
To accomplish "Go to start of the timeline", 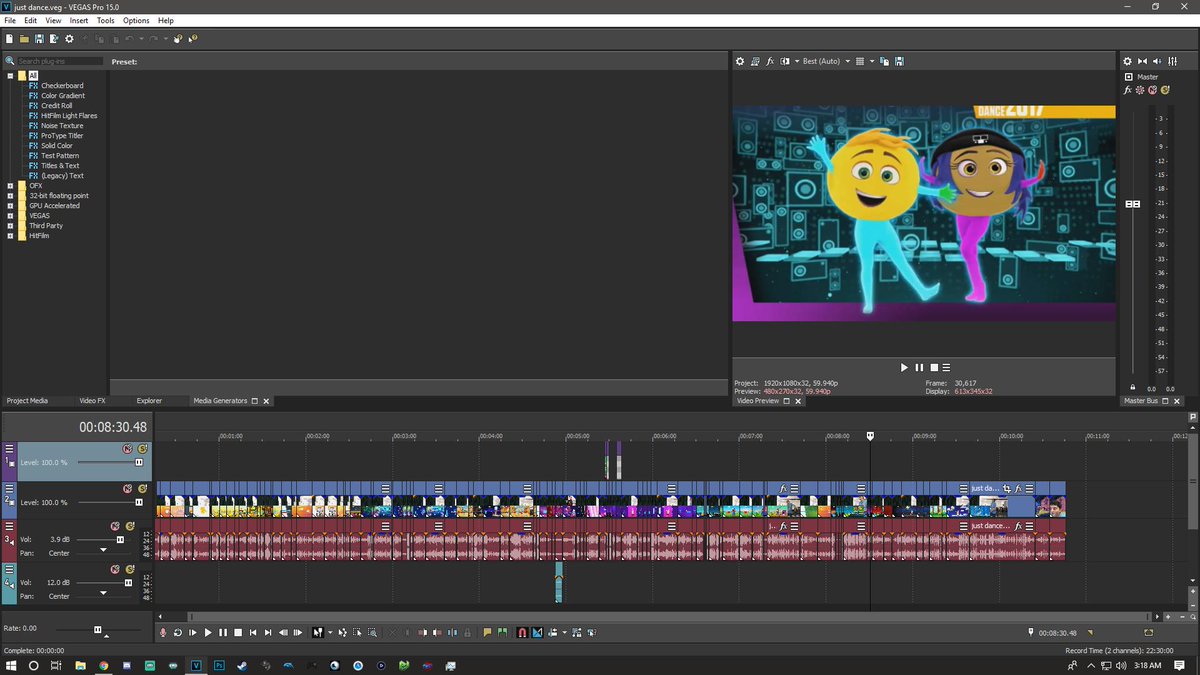I will click(253, 632).
